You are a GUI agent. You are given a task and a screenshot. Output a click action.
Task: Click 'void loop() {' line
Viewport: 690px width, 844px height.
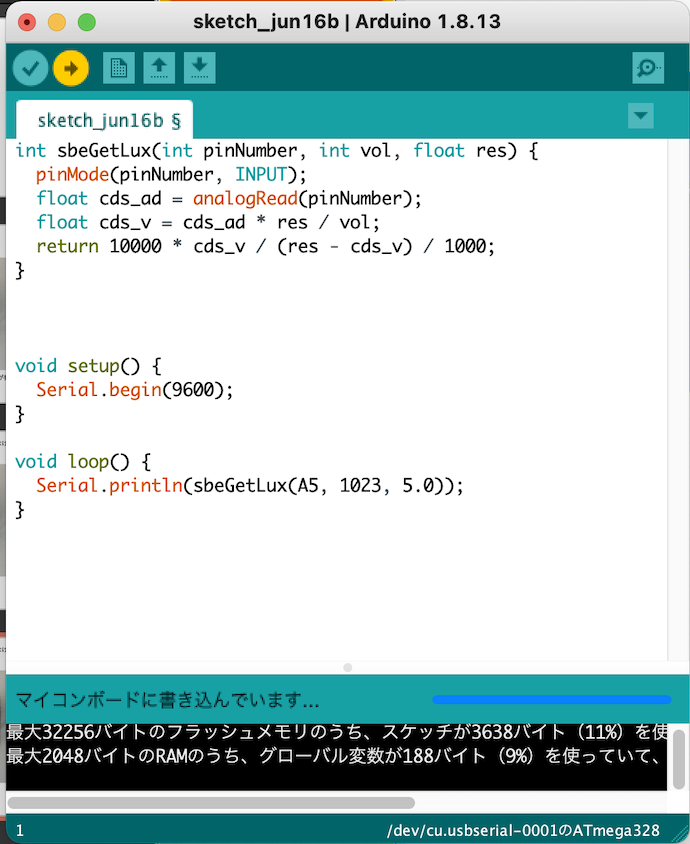[83, 462]
